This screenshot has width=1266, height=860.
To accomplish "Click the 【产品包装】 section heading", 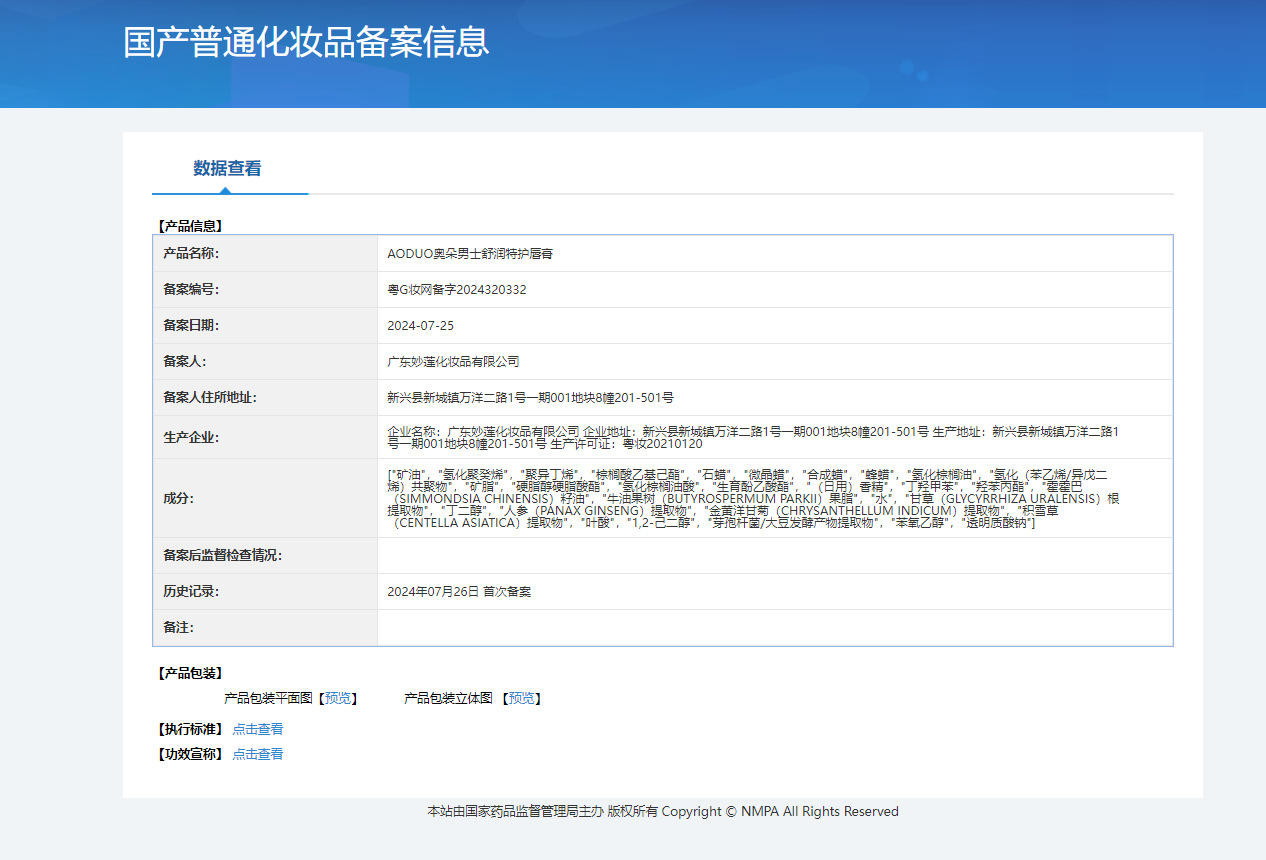I will (190, 673).
